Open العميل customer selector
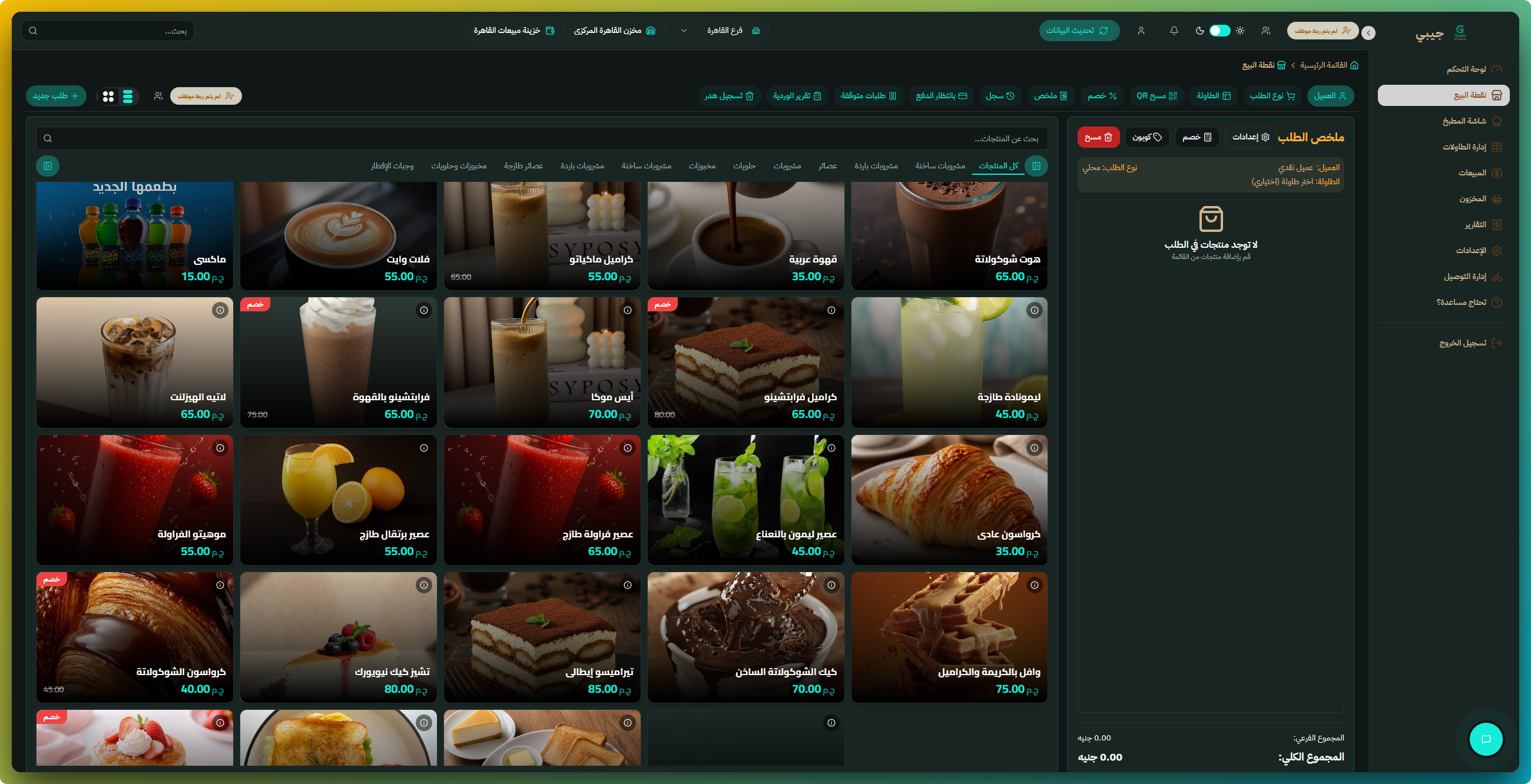Screen dimensions: 1531x784 (x=1330, y=95)
